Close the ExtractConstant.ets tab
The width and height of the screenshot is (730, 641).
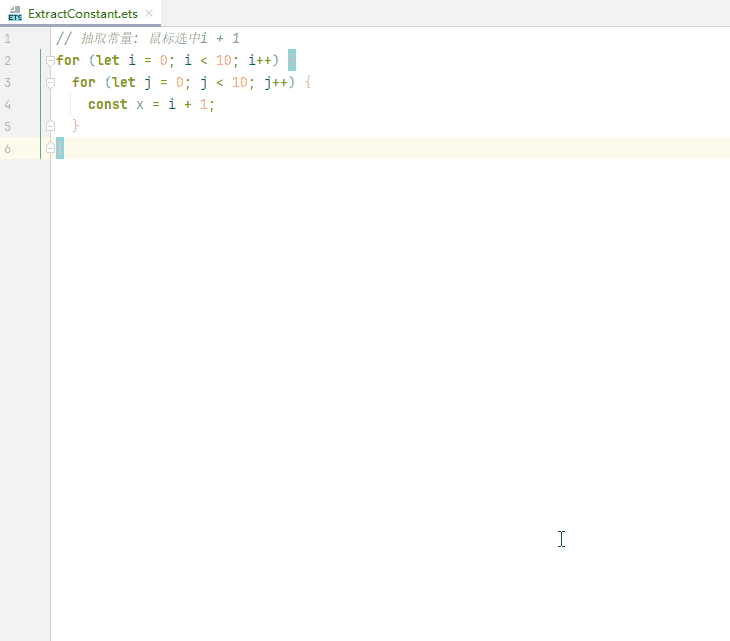tap(149, 14)
